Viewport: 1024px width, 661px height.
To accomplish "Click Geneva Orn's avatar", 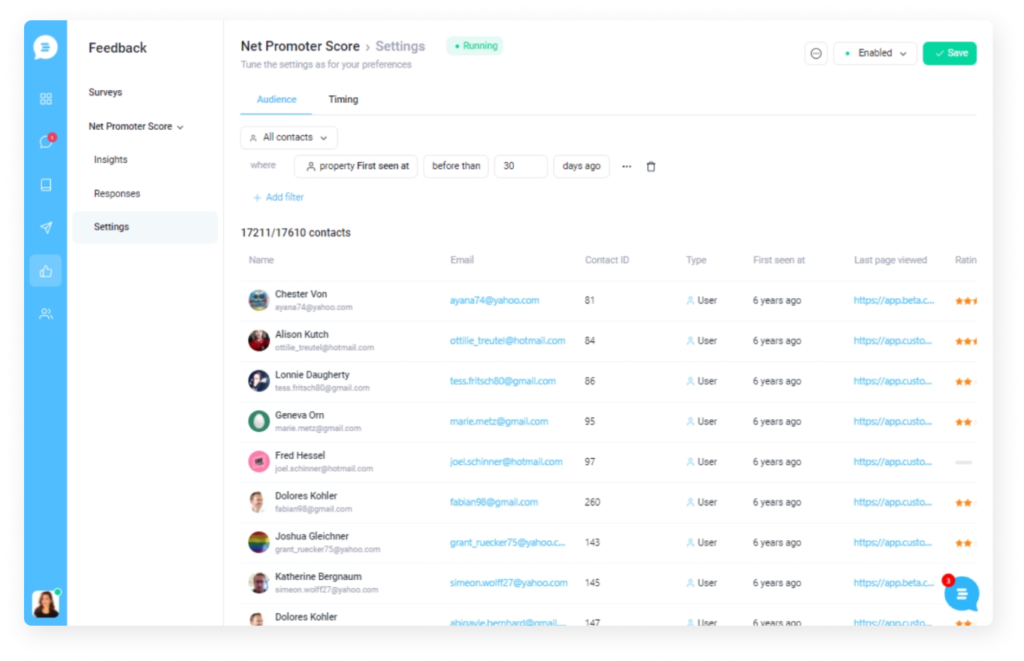I will 259,421.
